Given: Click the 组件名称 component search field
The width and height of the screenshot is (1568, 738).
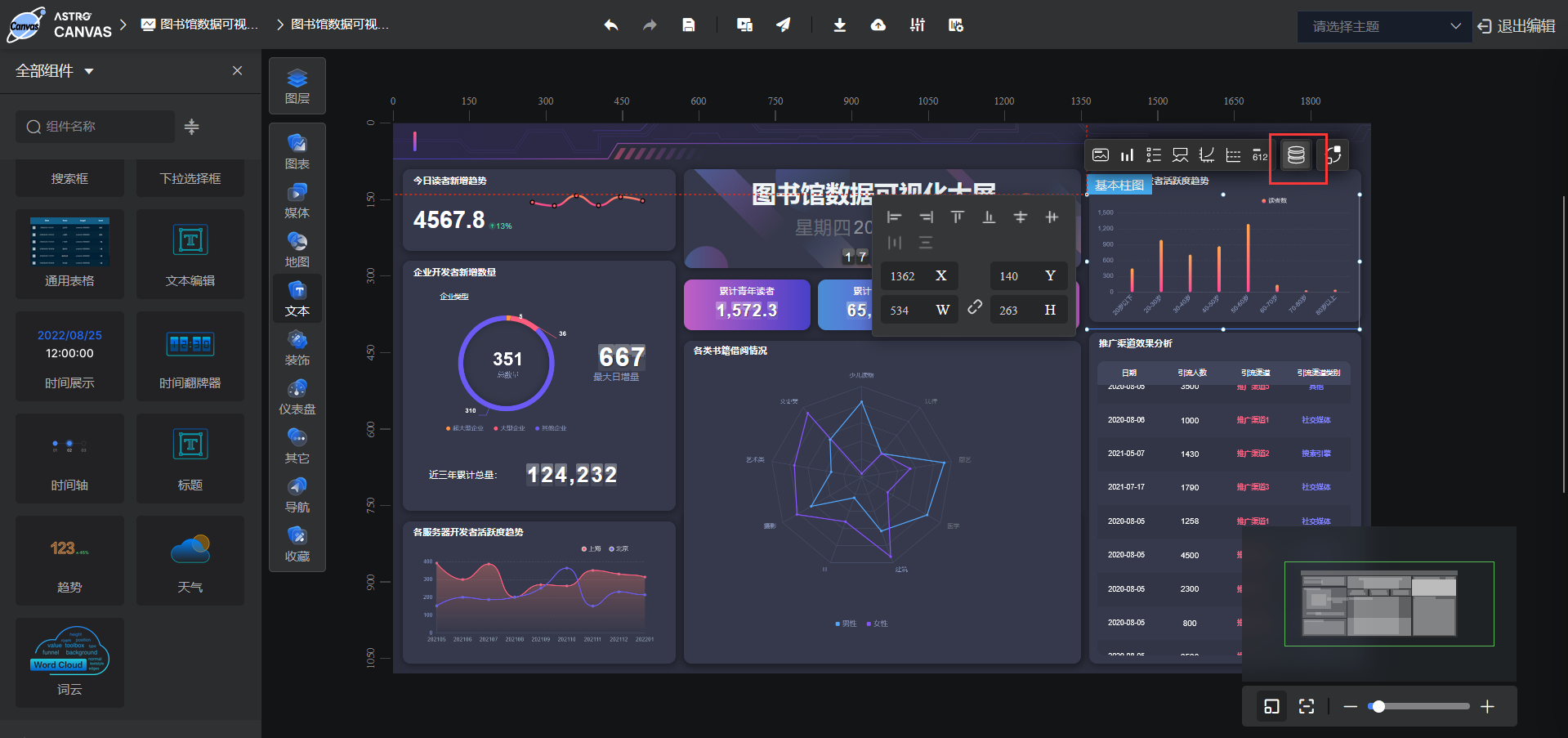Looking at the screenshot, I should (x=95, y=127).
